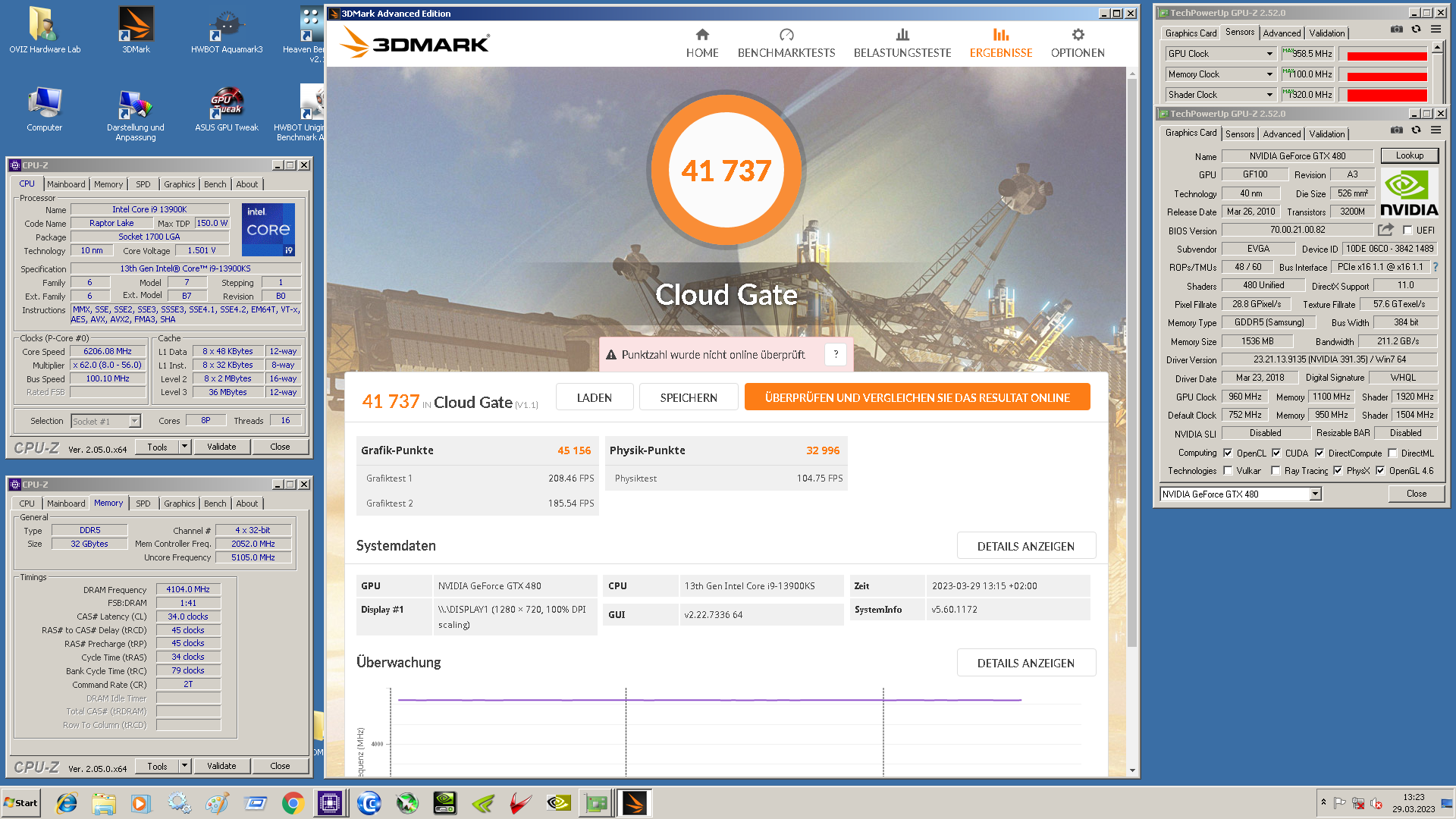Image resolution: width=1456 pixels, height=819 pixels.
Task: Toggle the CUDA checkbox
Action: click(x=1276, y=453)
